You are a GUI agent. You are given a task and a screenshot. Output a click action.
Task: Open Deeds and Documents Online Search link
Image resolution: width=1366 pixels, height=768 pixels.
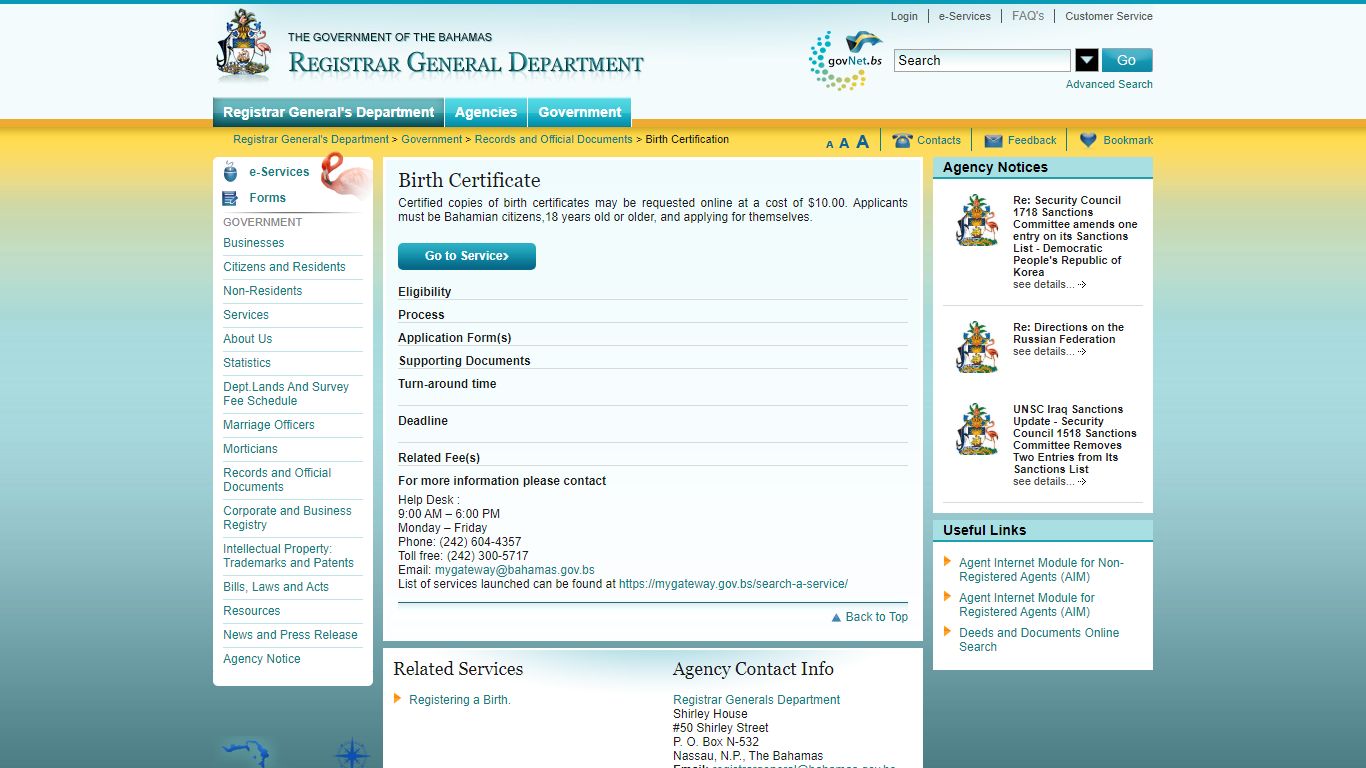[1039, 640]
